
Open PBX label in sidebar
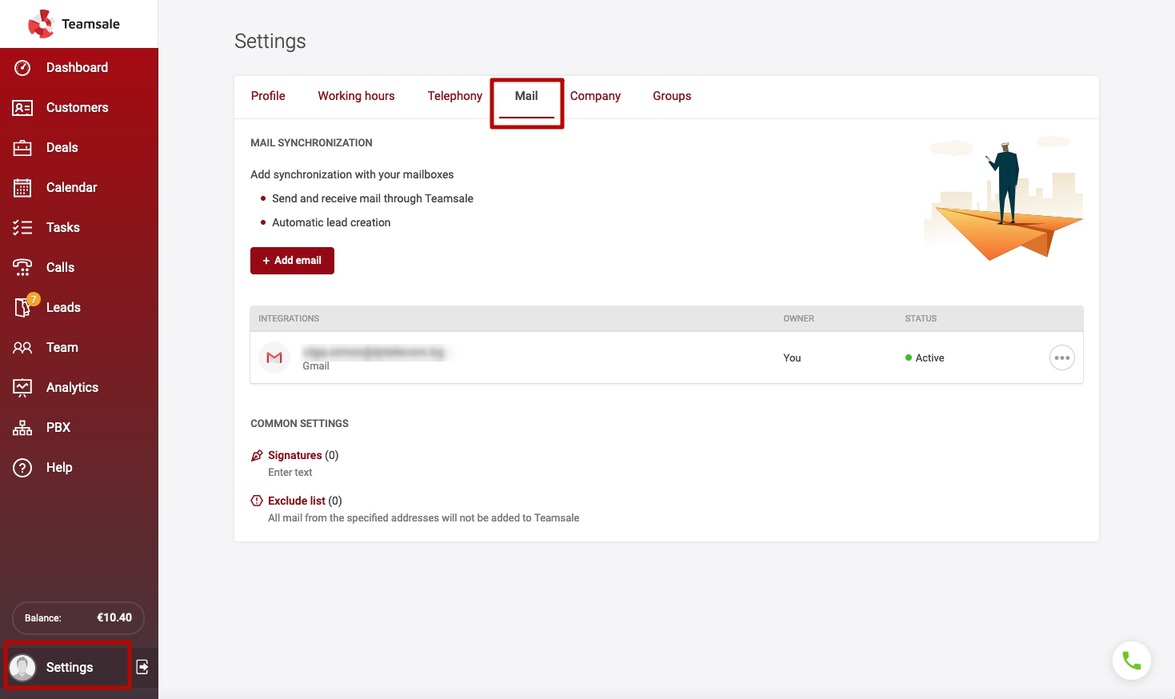click(58, 428)
